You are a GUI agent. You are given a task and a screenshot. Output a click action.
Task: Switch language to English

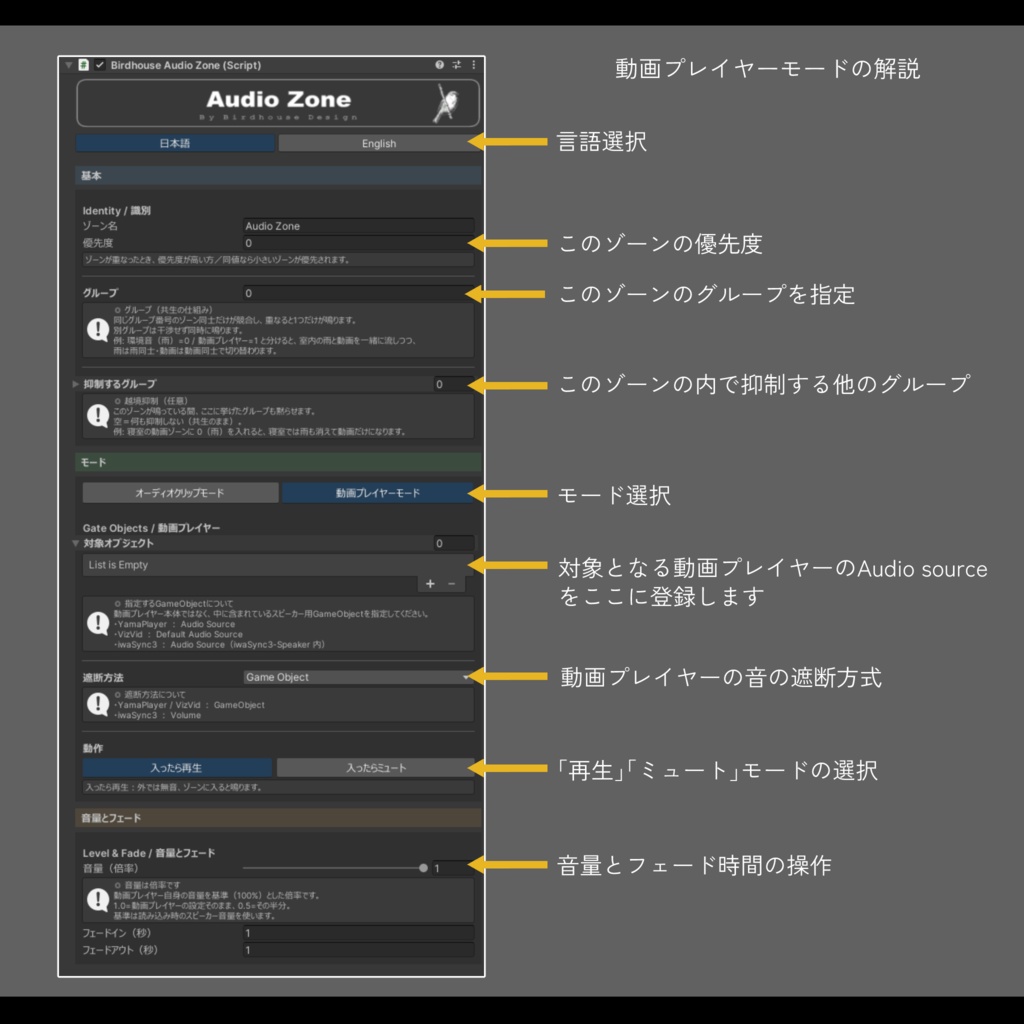click(378, 143)
